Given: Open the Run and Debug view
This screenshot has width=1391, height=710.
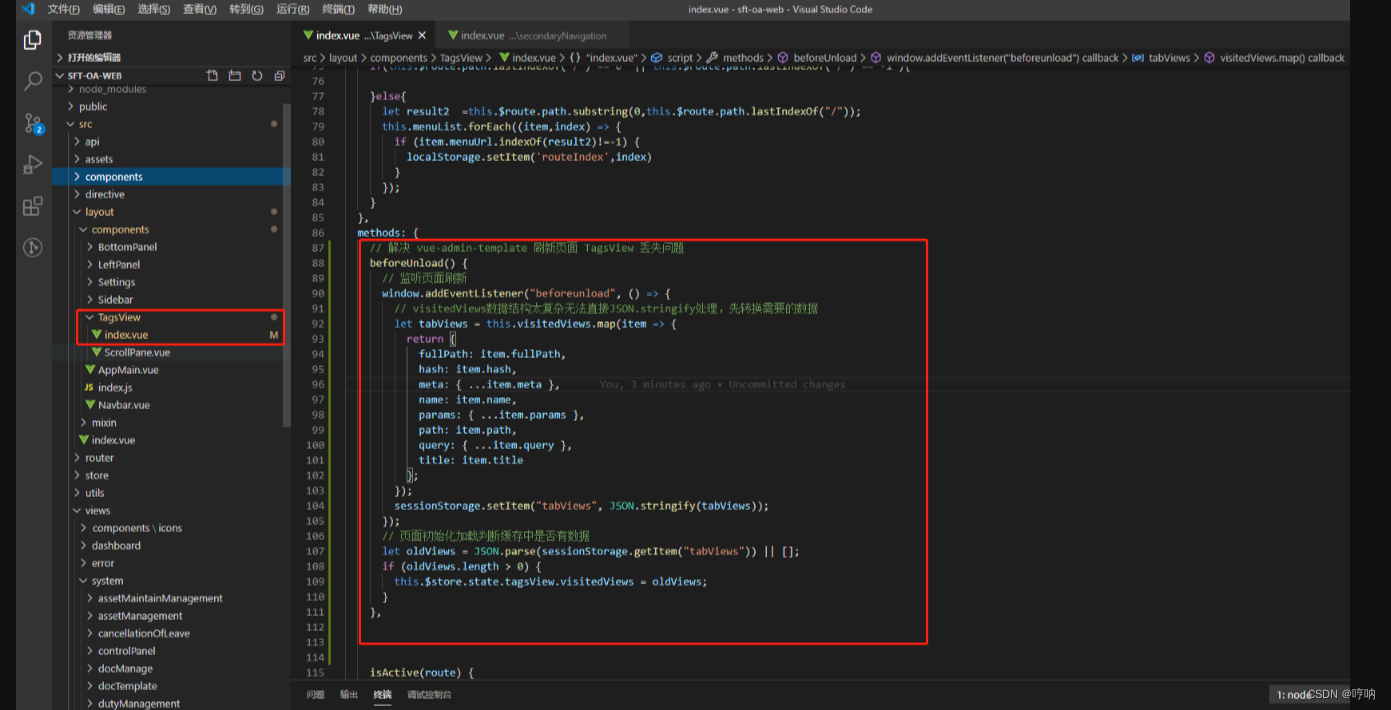Looking at the screenshot, I should [33, 164].
